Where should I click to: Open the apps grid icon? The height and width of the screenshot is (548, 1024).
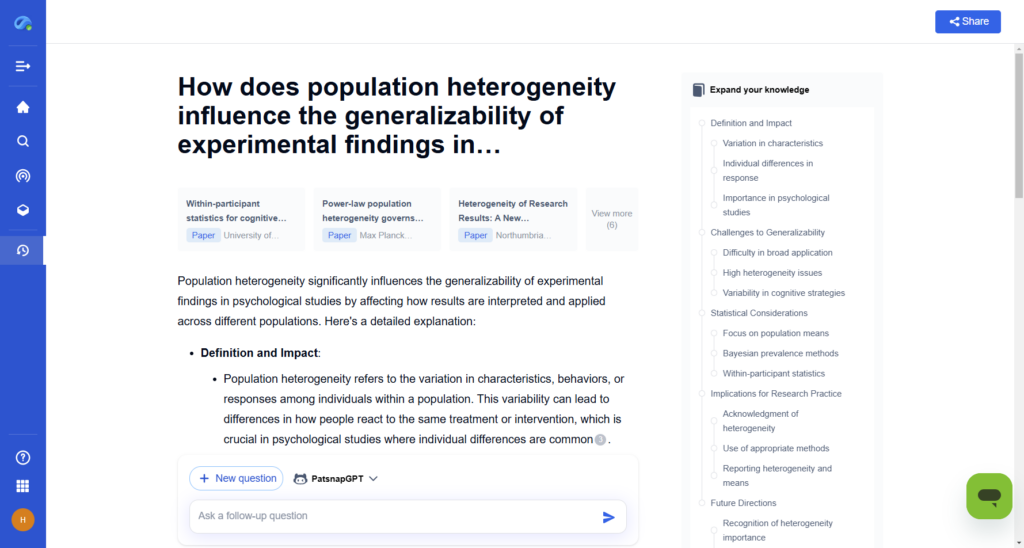pyautogui.click(x=23, y=487)
